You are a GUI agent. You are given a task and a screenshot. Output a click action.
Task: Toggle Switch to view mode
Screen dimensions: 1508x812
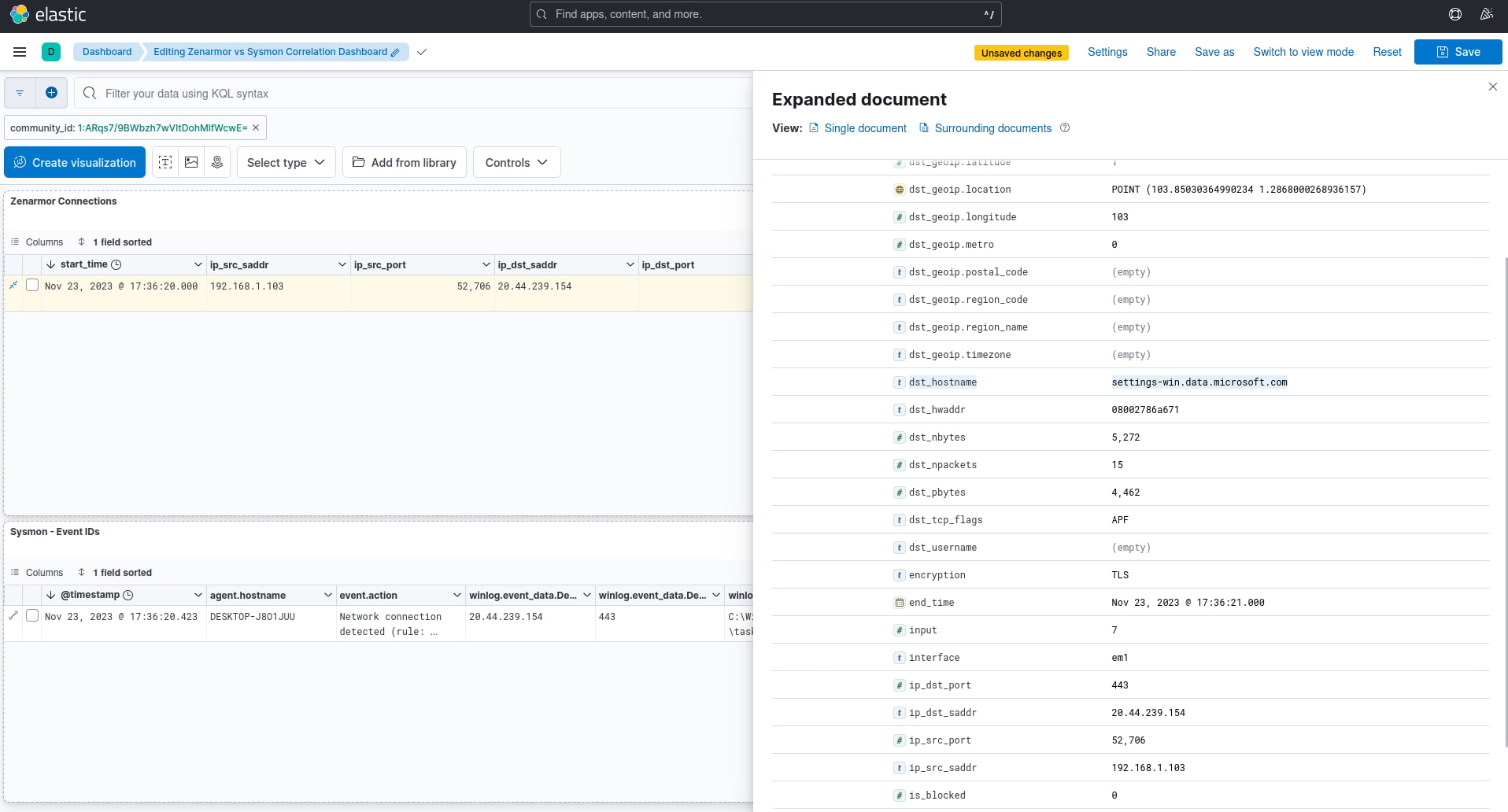click(x=1303, y=52)
